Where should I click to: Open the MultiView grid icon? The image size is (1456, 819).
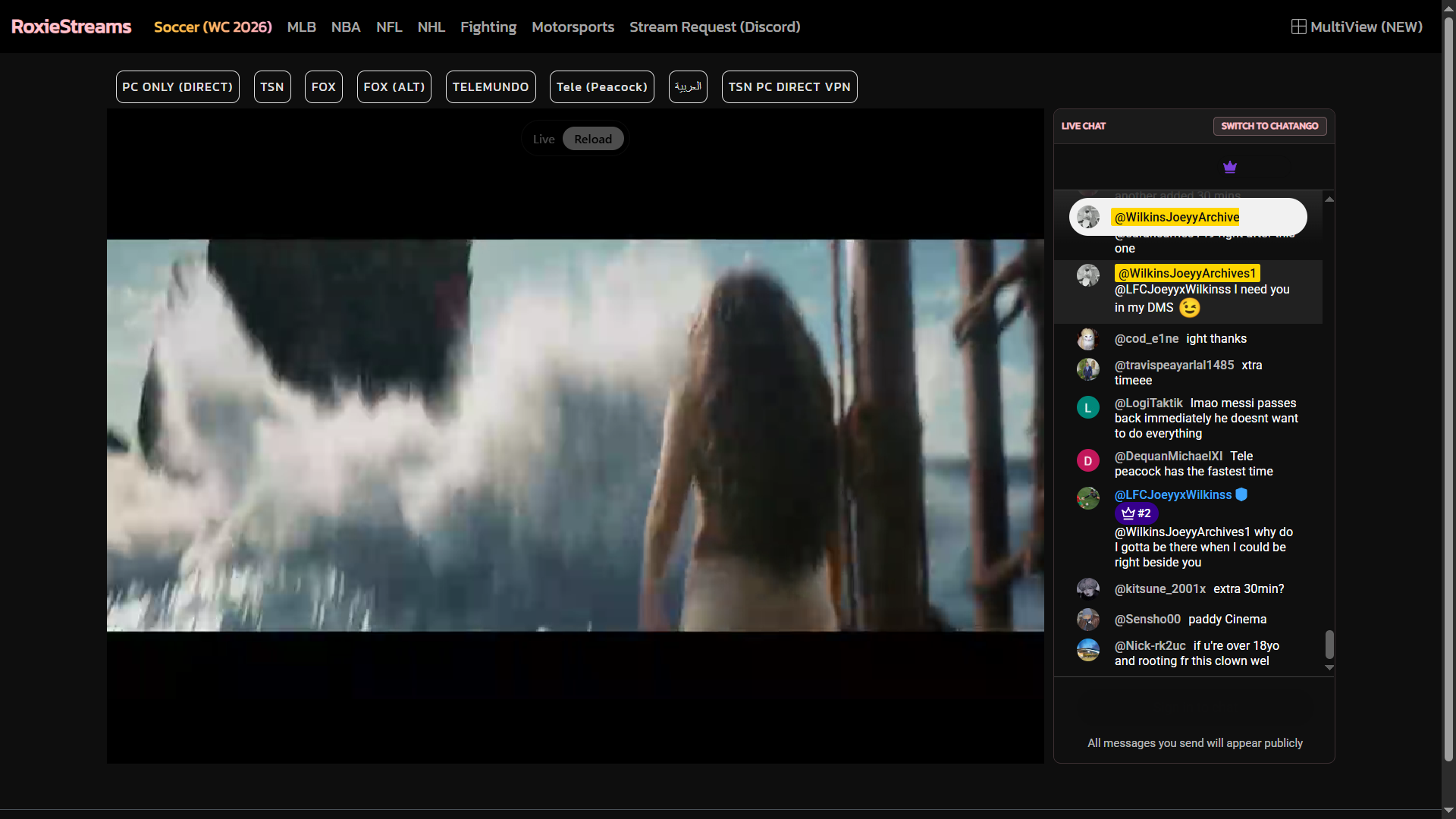point(1298,27)
